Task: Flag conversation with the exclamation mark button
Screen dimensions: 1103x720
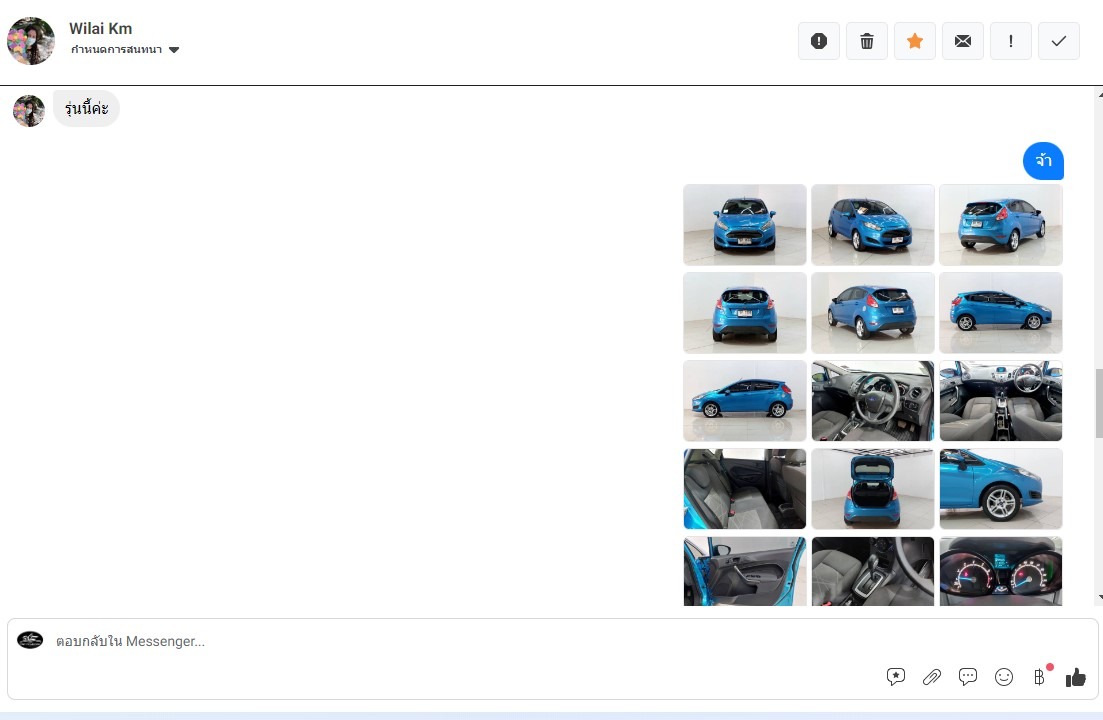Action: click(1011, 41)
